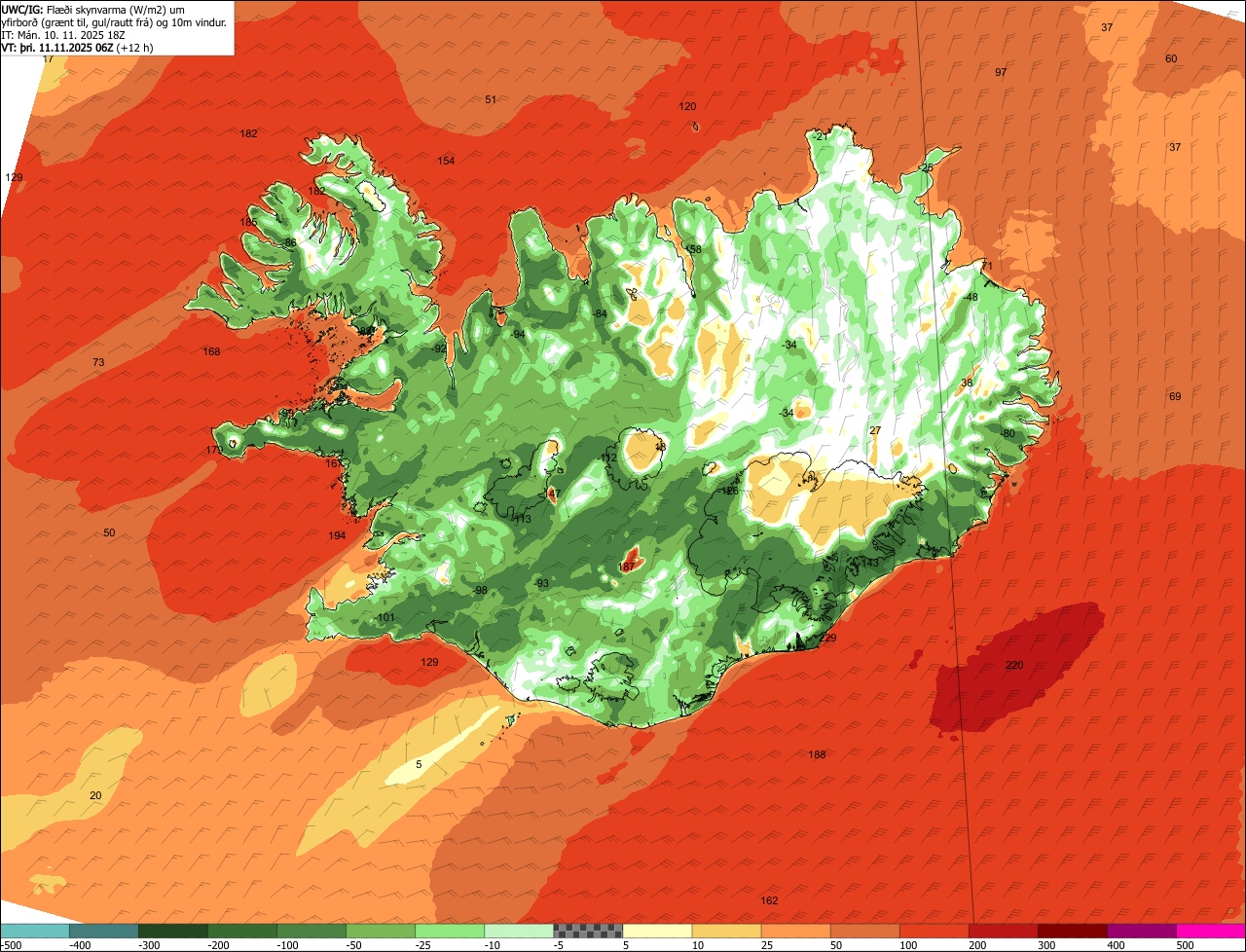Click the map value '158'
The width and height of the screenshot is (1246, 952).
point(693,249)
